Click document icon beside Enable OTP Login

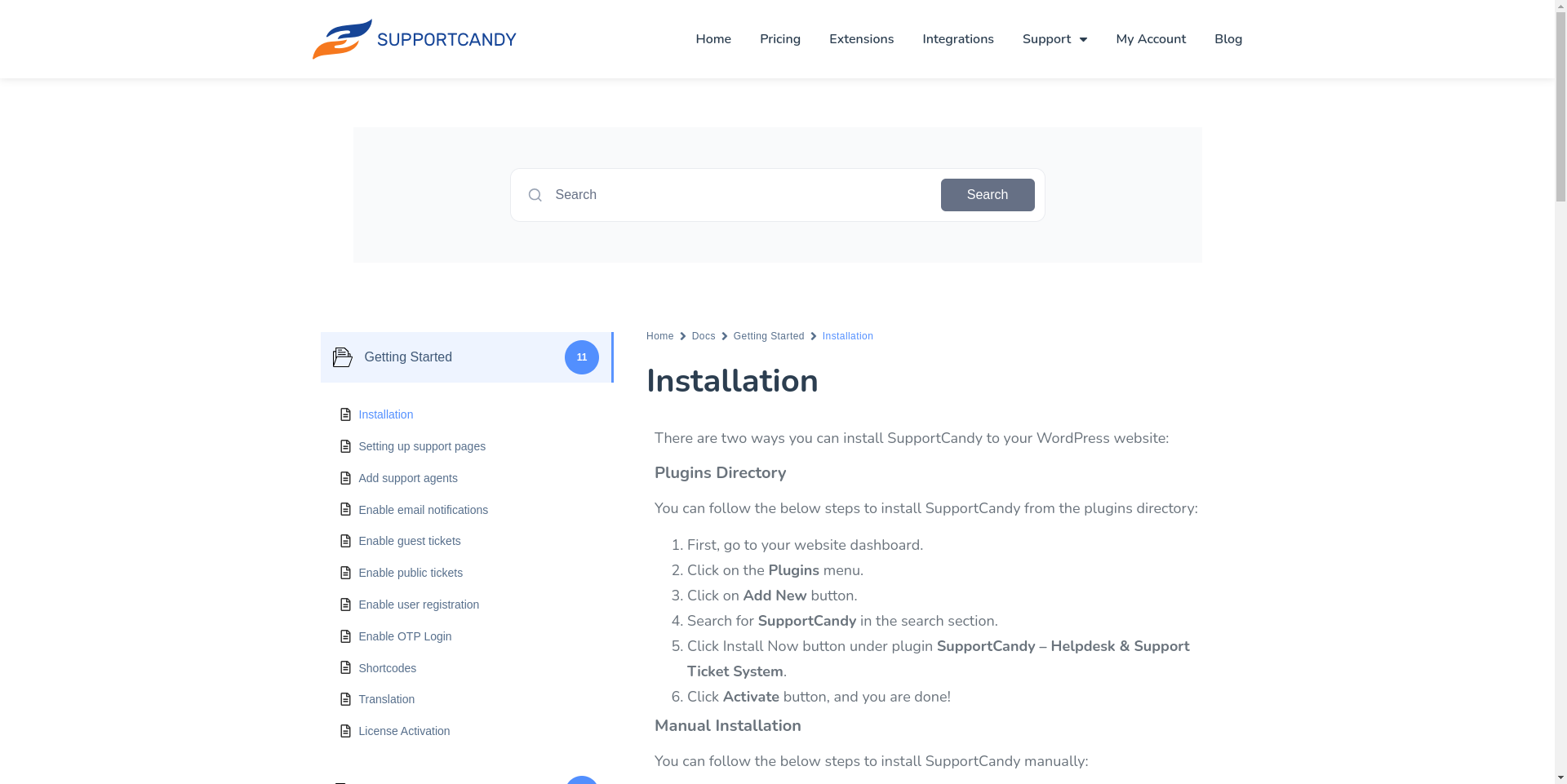tap(345, 636)
